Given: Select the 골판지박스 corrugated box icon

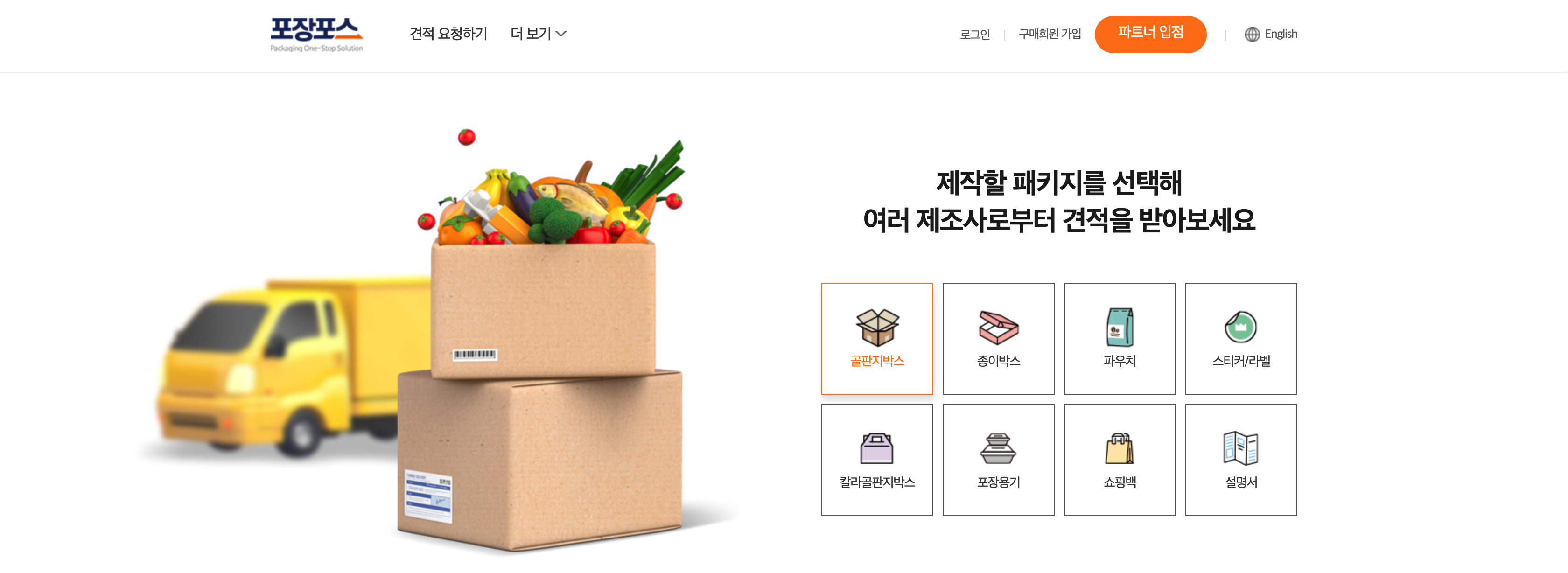Looking at the screenshot, I should [x=877, y=327].
